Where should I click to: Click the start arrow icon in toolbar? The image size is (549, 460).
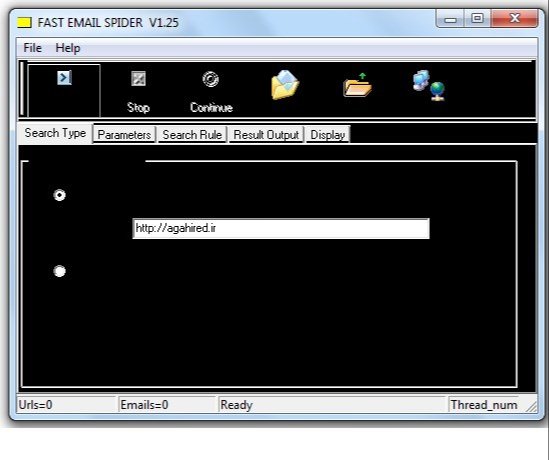(64, 78)
